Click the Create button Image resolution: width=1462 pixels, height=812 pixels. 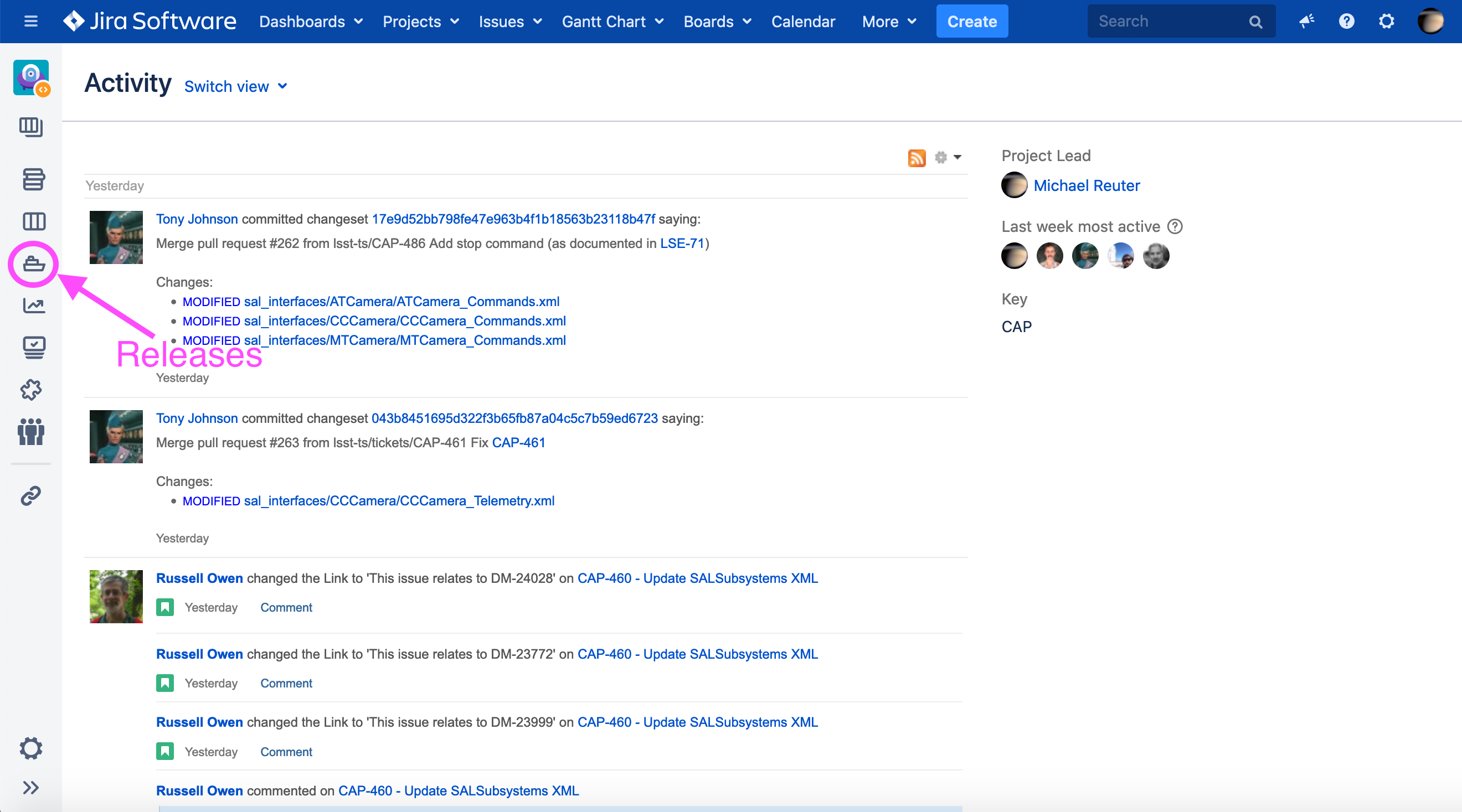tap(971, 22)
